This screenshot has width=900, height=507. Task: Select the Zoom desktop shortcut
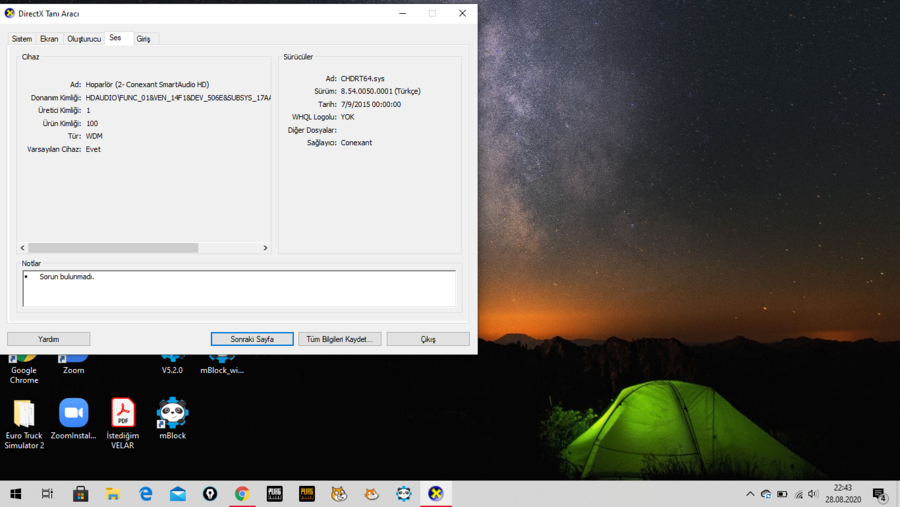coord(73,365)
